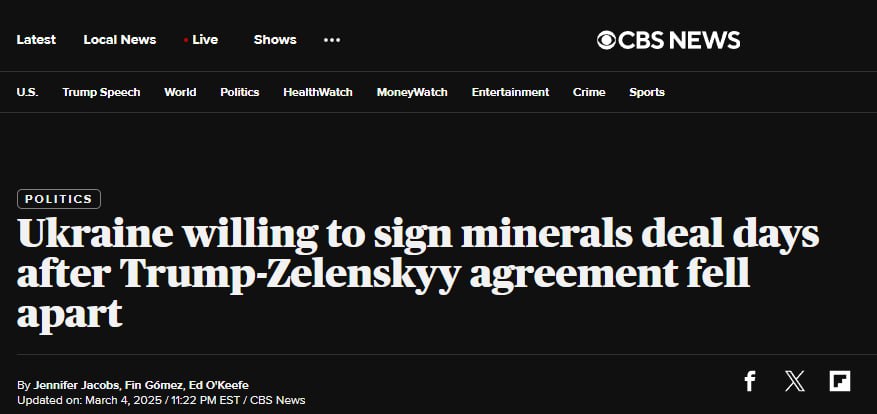Go to Local News

tap(120, 40)
